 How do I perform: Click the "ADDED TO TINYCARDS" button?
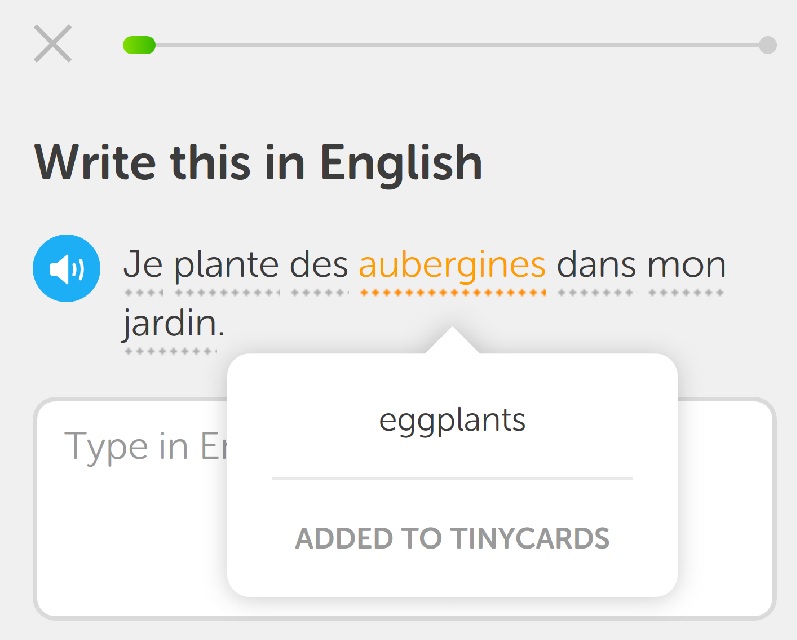point(452,539)
